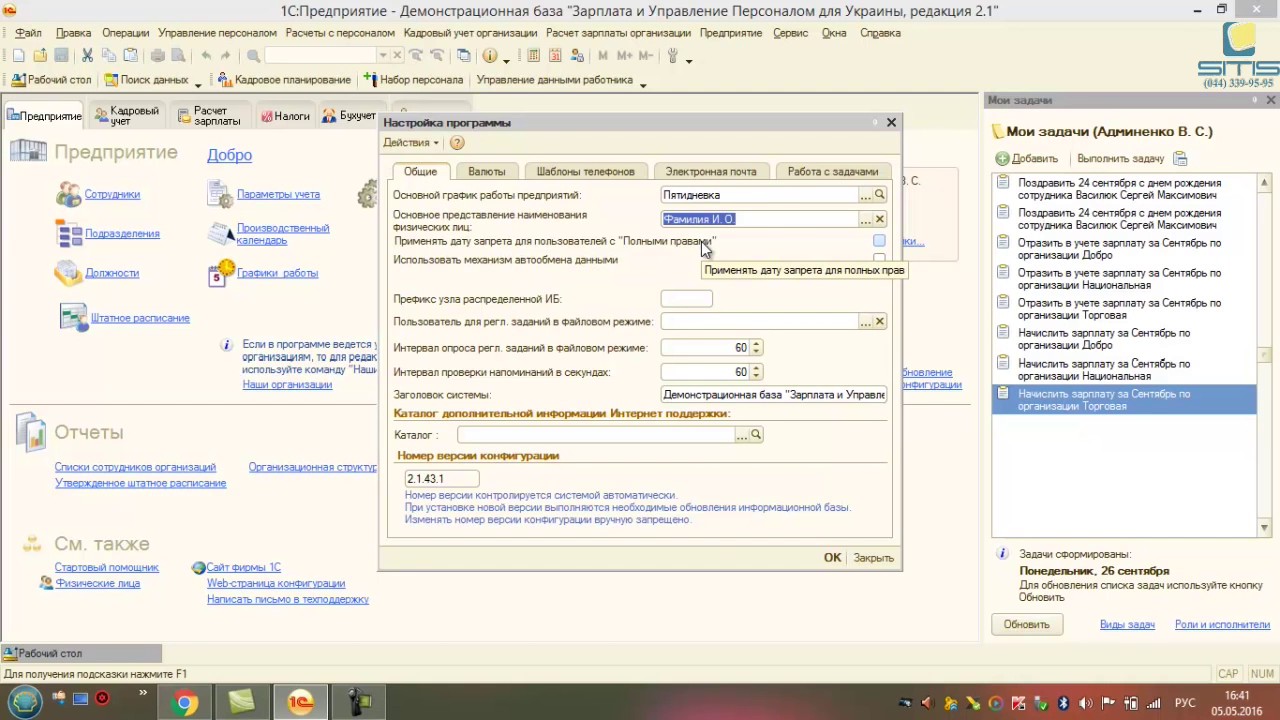Open the Виды задач link
1280x720 pixels.
pos(1127,625)
